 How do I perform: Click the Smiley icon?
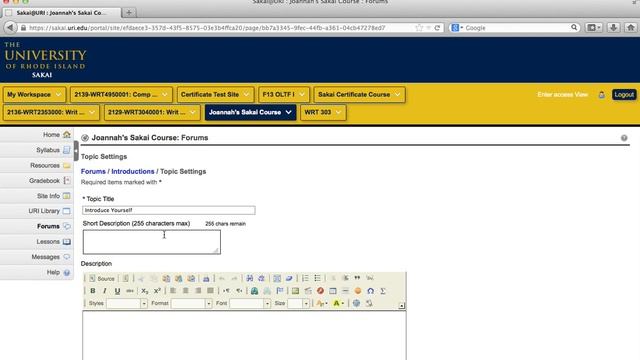tap(358, 291)
